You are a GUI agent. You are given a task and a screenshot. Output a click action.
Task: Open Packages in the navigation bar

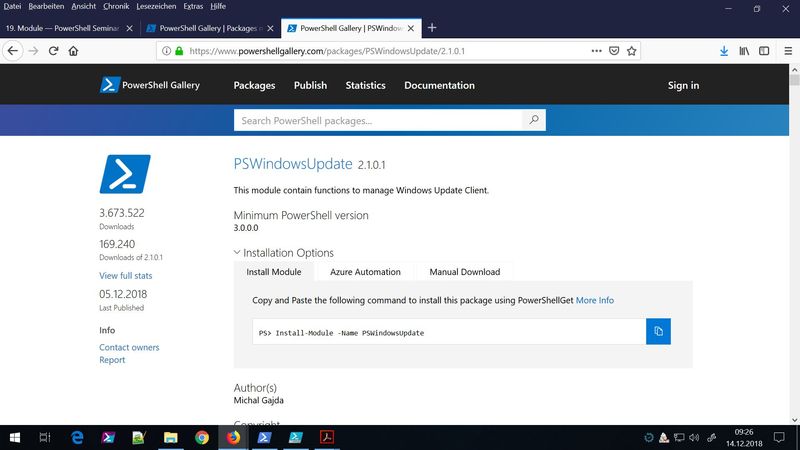point(254,85)
